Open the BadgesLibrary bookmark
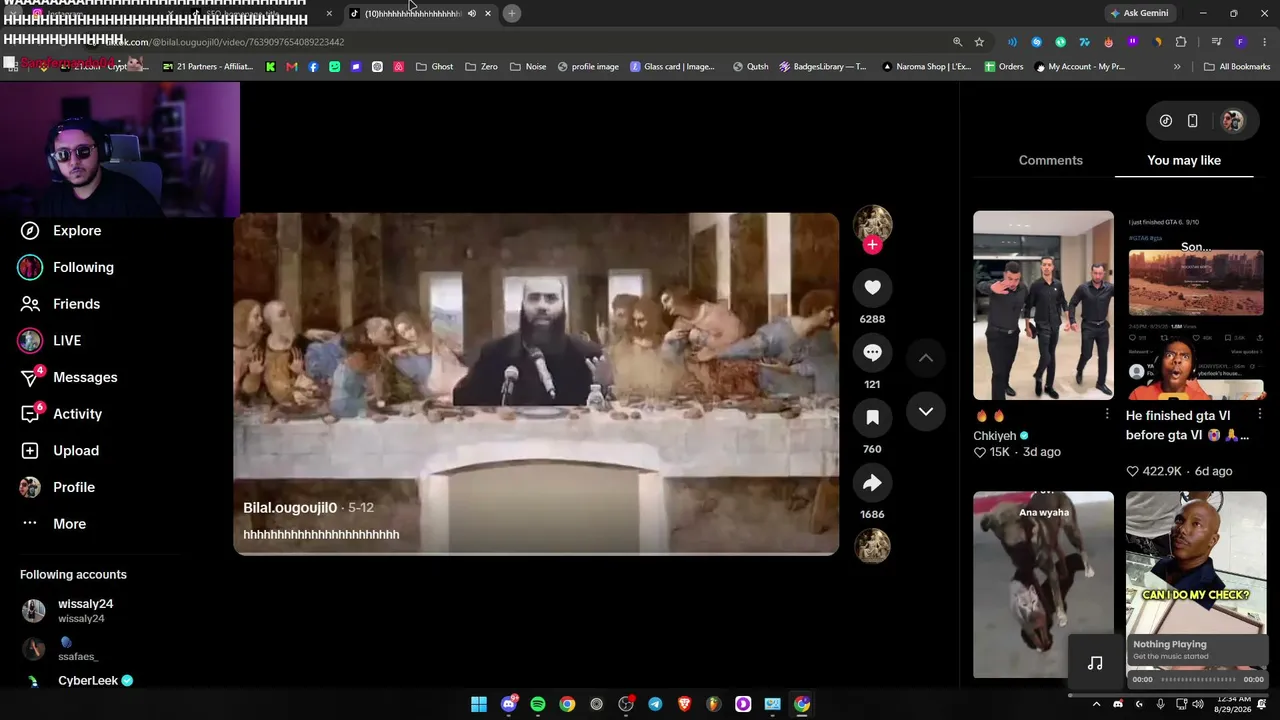Image resolution: width=1280 pixels, height=720 pixels. click(821, 67)
